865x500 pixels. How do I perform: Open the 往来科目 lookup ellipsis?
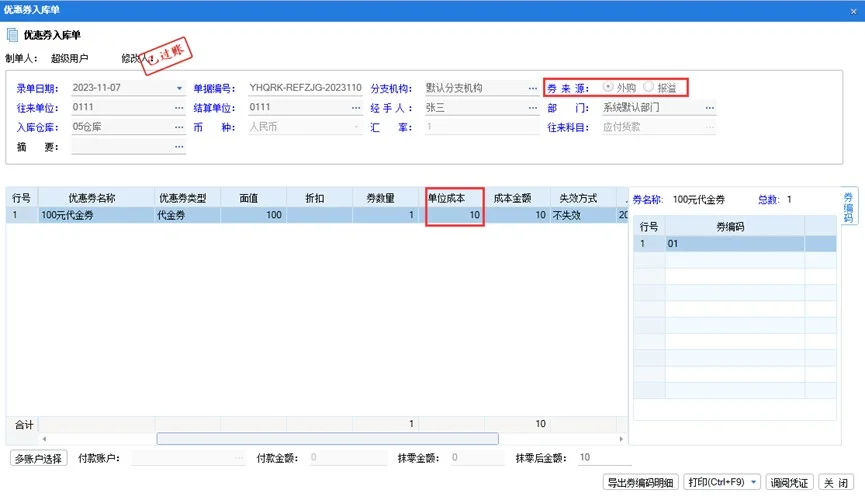(709, 127)
